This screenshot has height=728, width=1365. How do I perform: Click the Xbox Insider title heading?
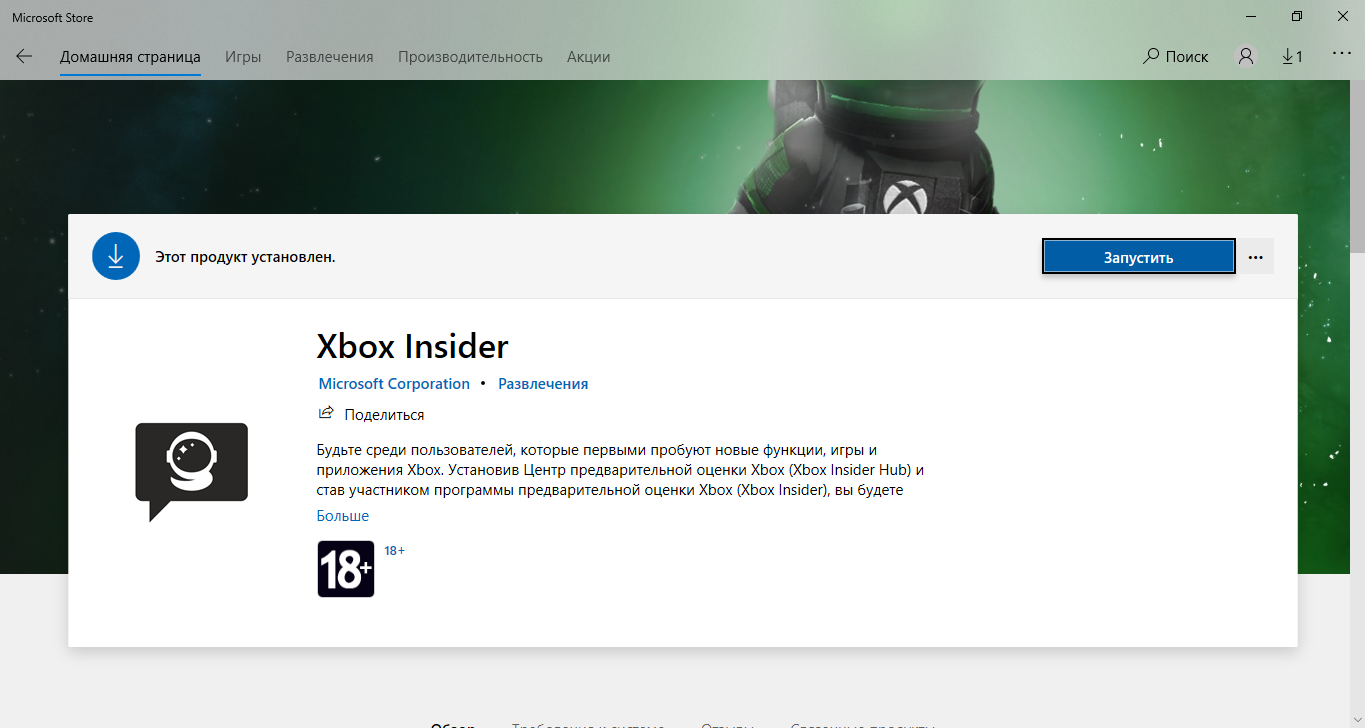coord(412,346)
